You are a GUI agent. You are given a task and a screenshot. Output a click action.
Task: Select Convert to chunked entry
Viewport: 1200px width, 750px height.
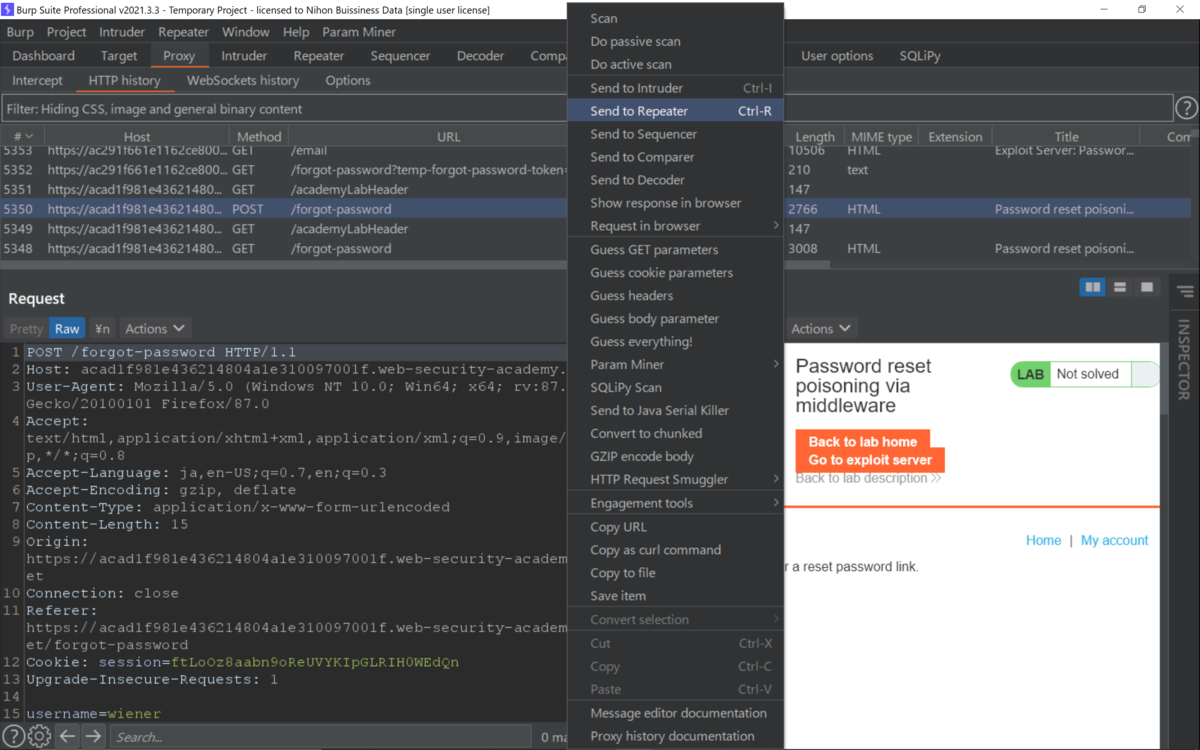(x=675, y=433)
